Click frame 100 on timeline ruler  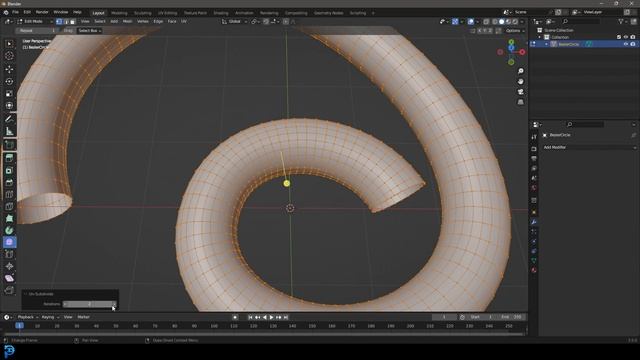pos(214,326)
